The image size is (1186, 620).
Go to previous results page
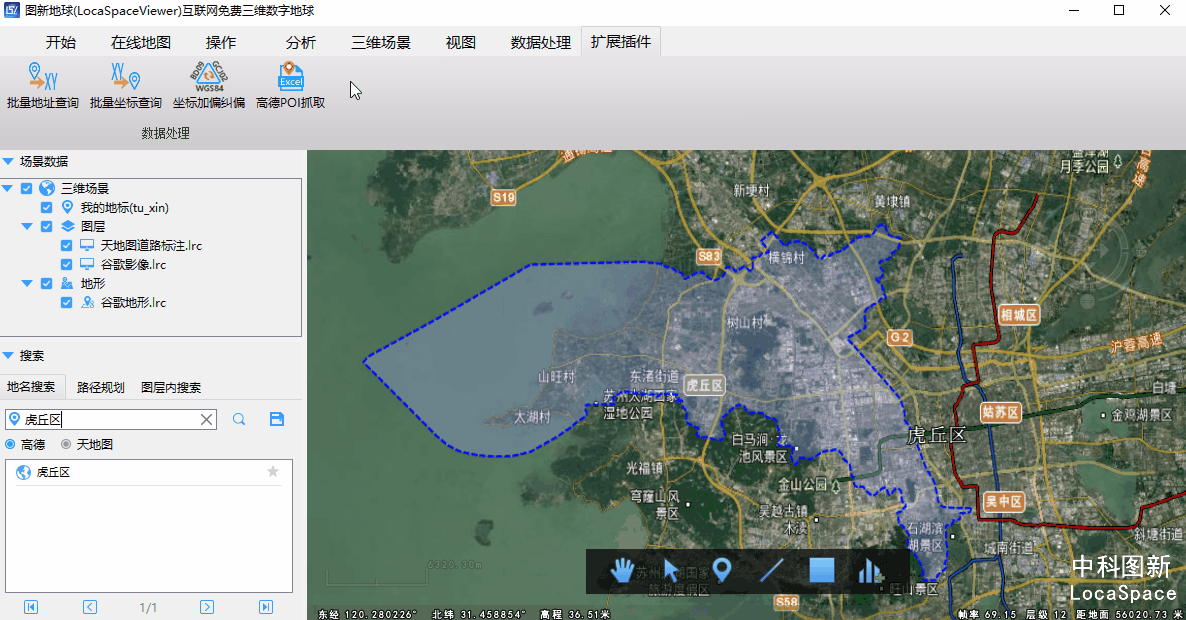[90, 607]
